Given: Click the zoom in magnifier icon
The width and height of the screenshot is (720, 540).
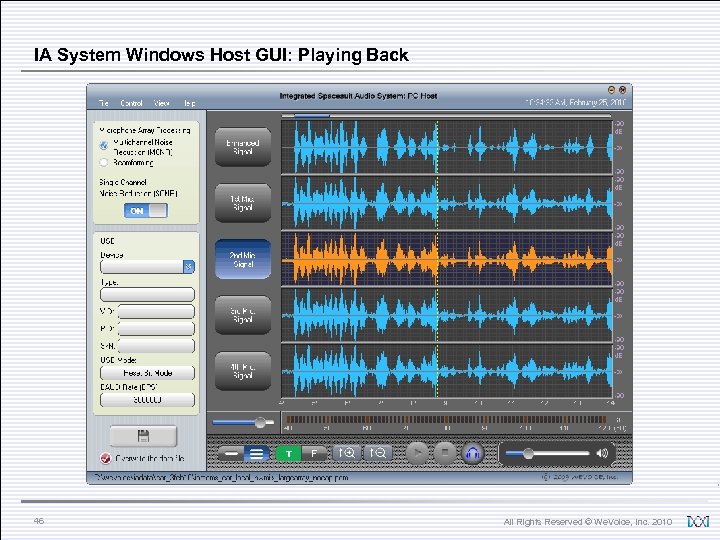Looking at the screenshot, I should pos(347,453).
